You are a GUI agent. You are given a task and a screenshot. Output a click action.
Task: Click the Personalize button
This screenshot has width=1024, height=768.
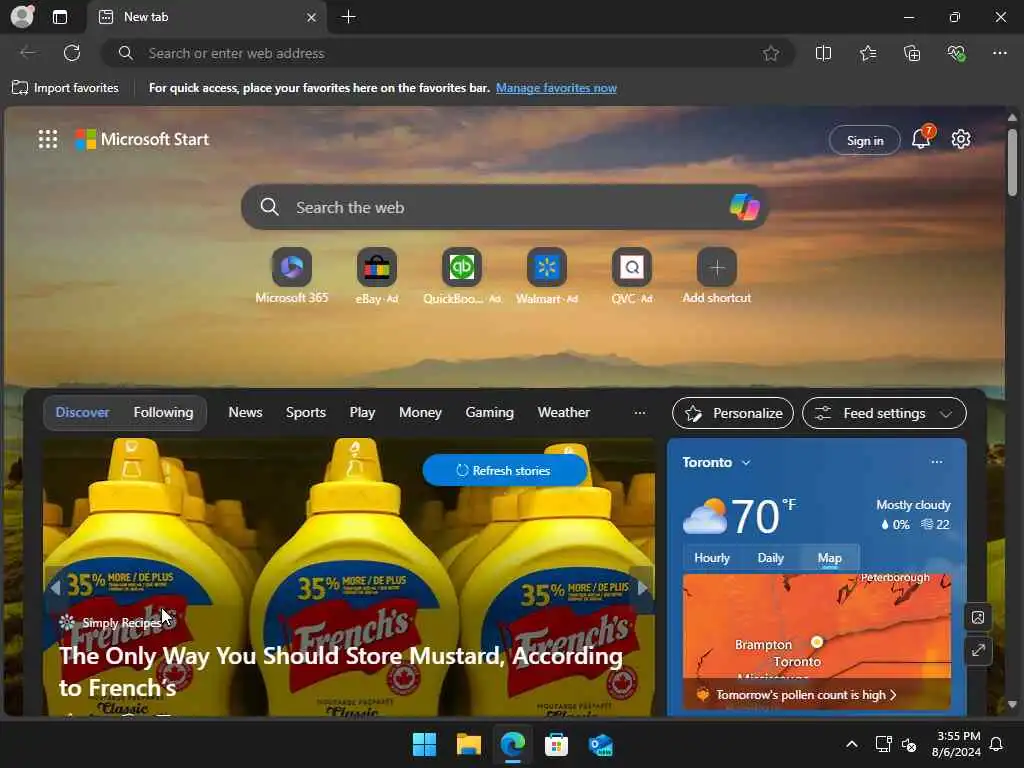coord(733,413)
